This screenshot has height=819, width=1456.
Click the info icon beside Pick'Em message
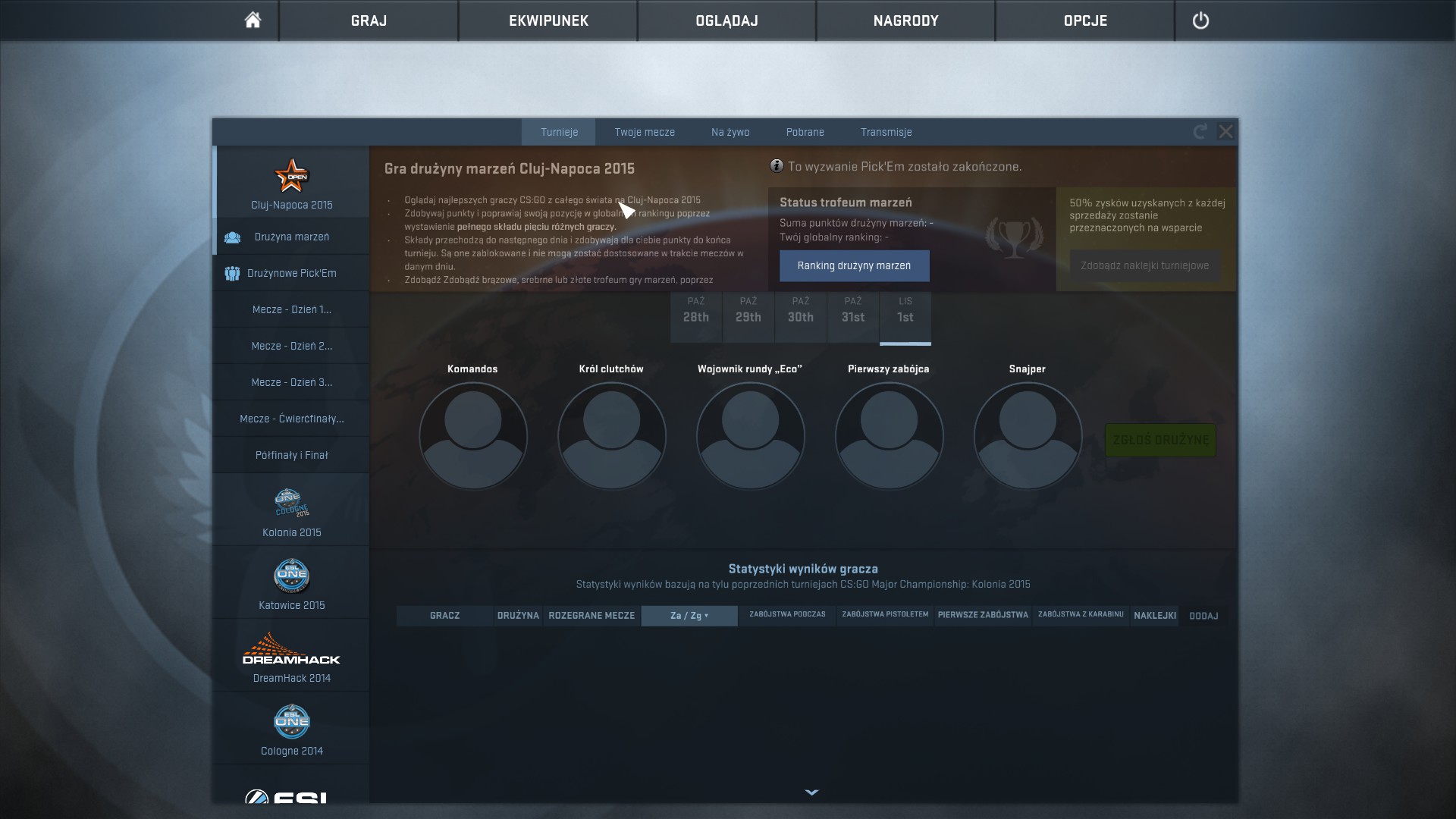(x=777, y=166)
